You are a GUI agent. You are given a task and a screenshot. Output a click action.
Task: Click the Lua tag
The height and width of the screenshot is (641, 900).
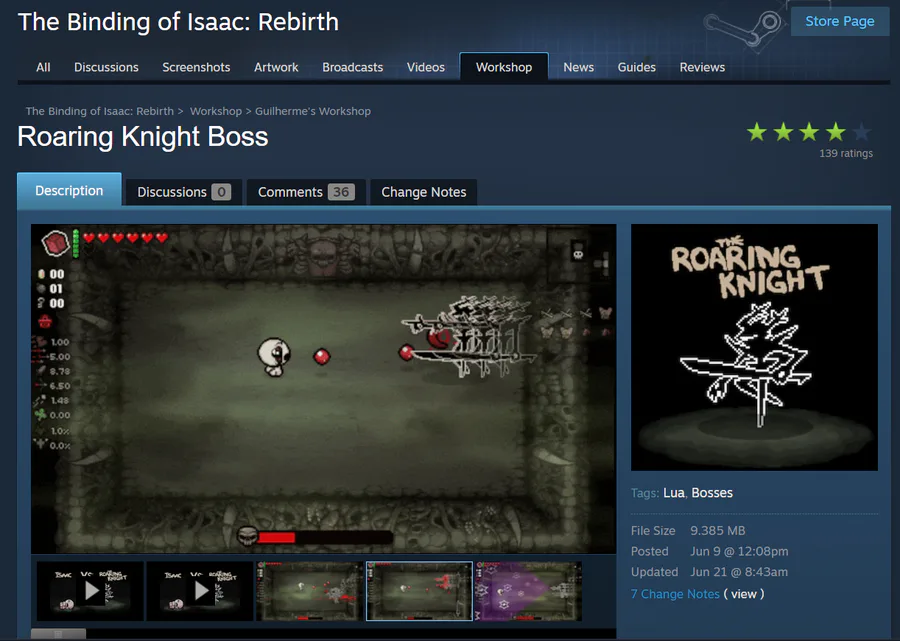tap(673, 492)
